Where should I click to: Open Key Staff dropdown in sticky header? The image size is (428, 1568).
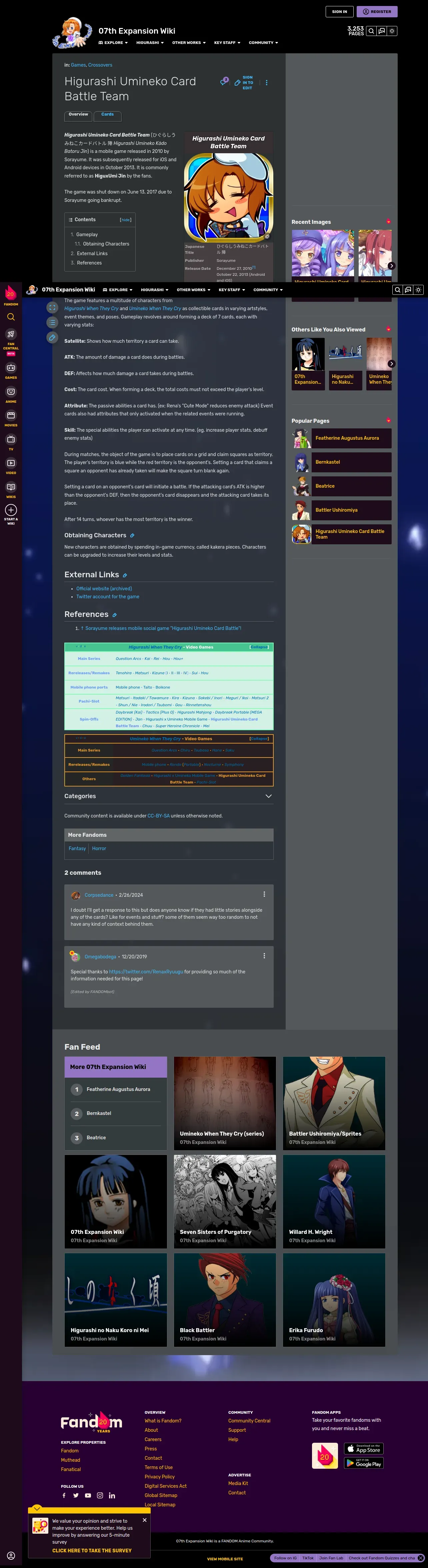click(232, 290)
